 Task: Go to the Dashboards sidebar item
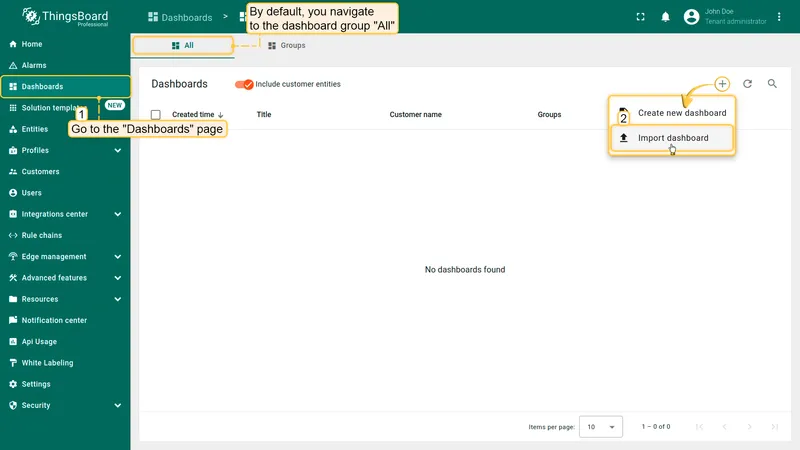pos(65,87)
